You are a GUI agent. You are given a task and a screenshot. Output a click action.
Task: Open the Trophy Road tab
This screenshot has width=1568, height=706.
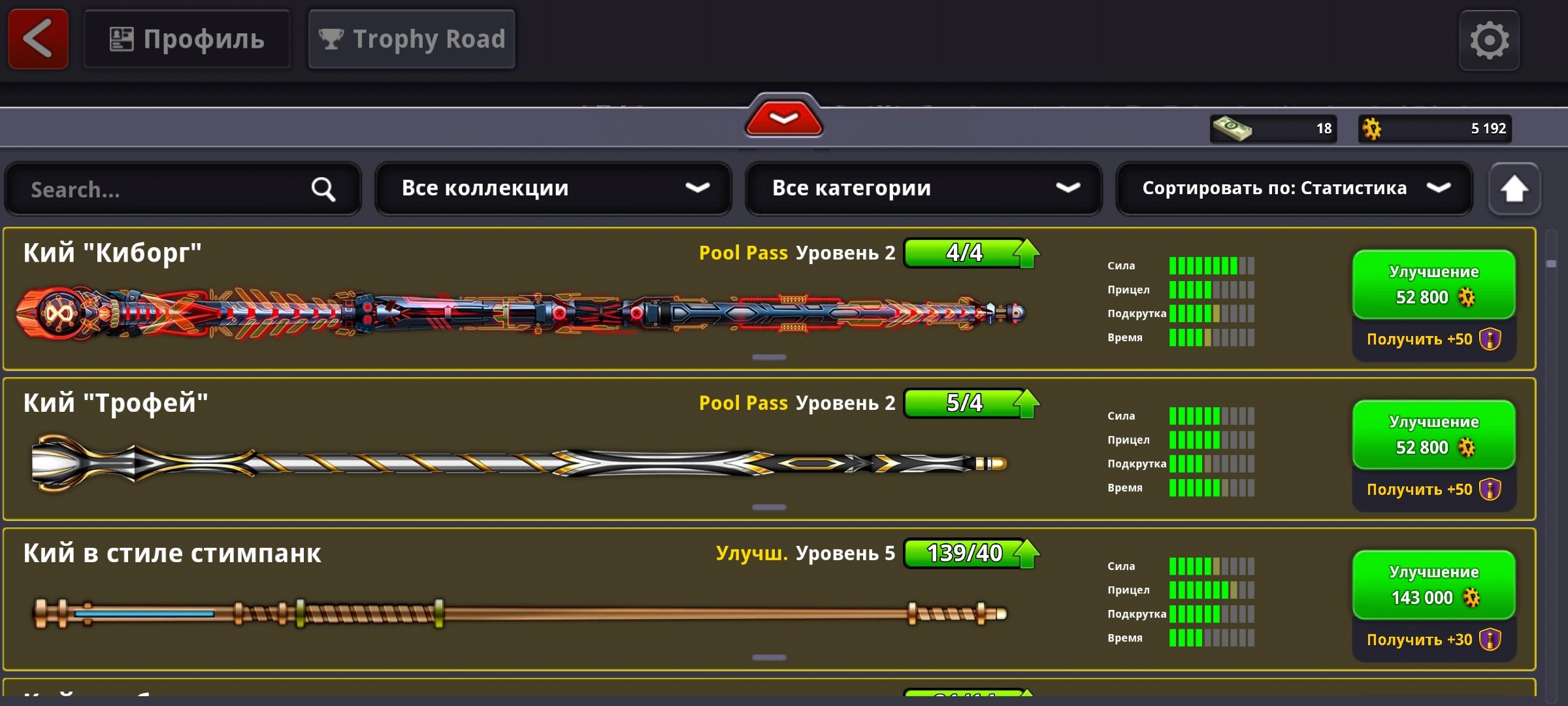[412, 39]
